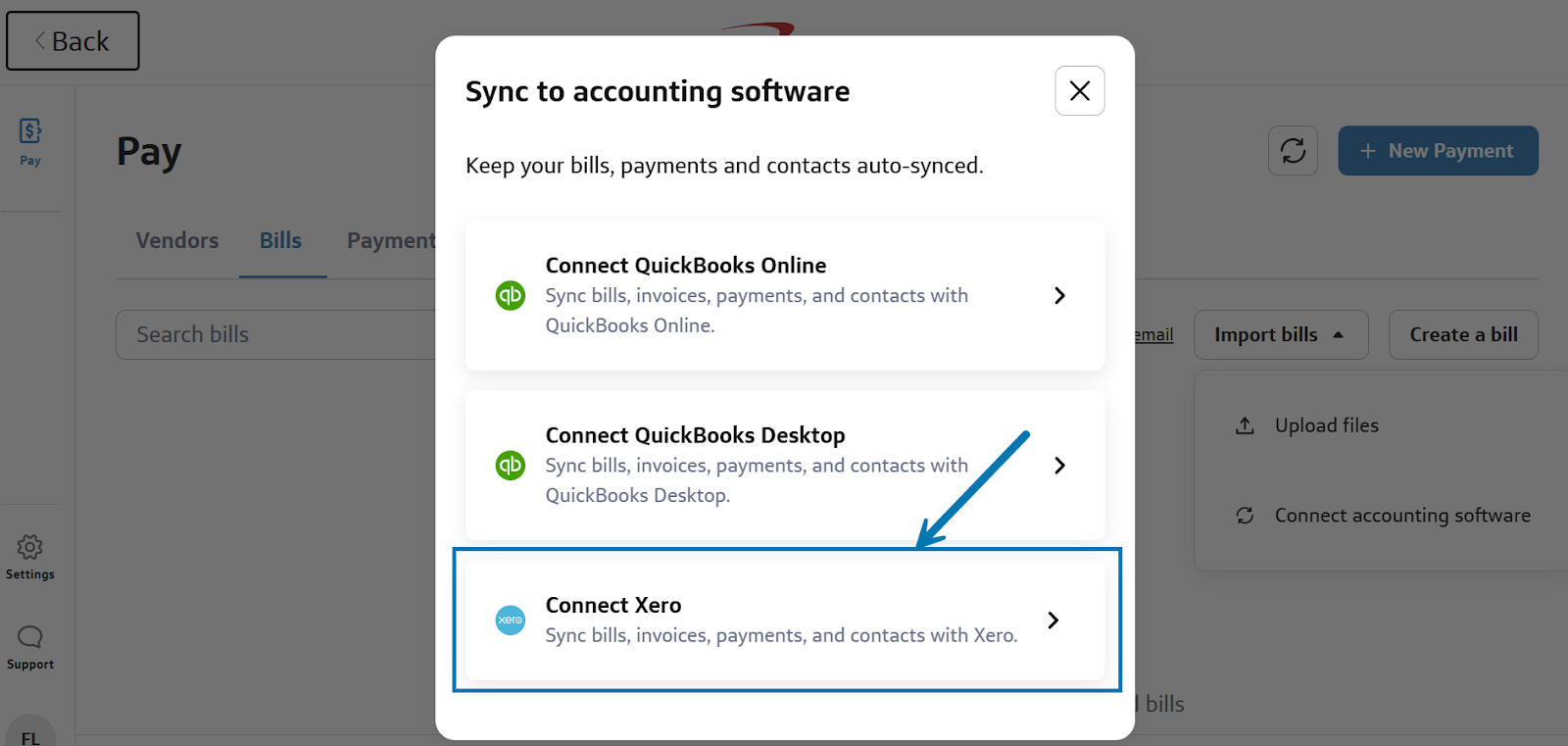Select Upload files menu option

pos(1326,425)
